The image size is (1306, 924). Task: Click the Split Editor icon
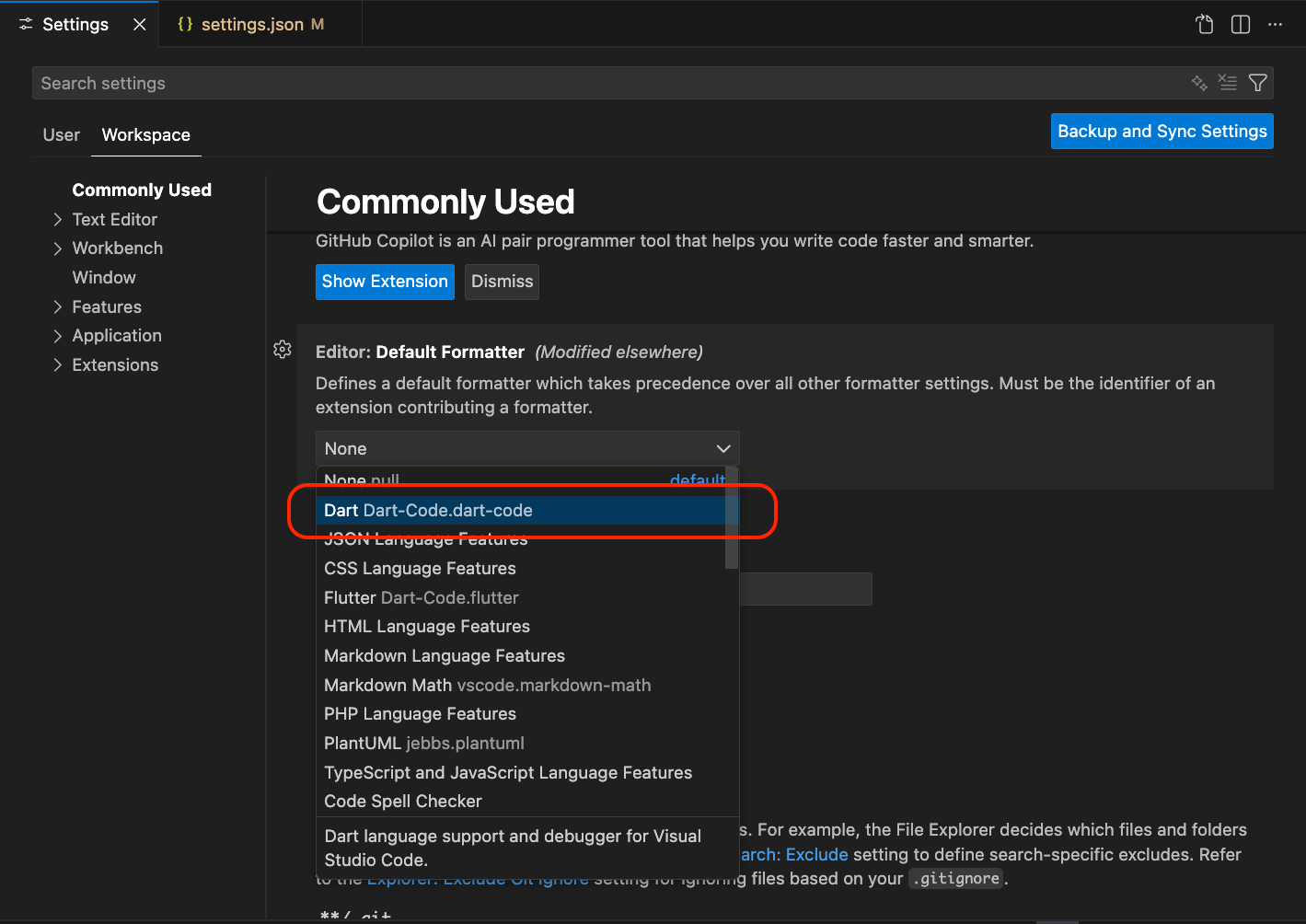tap(1241, 25)
